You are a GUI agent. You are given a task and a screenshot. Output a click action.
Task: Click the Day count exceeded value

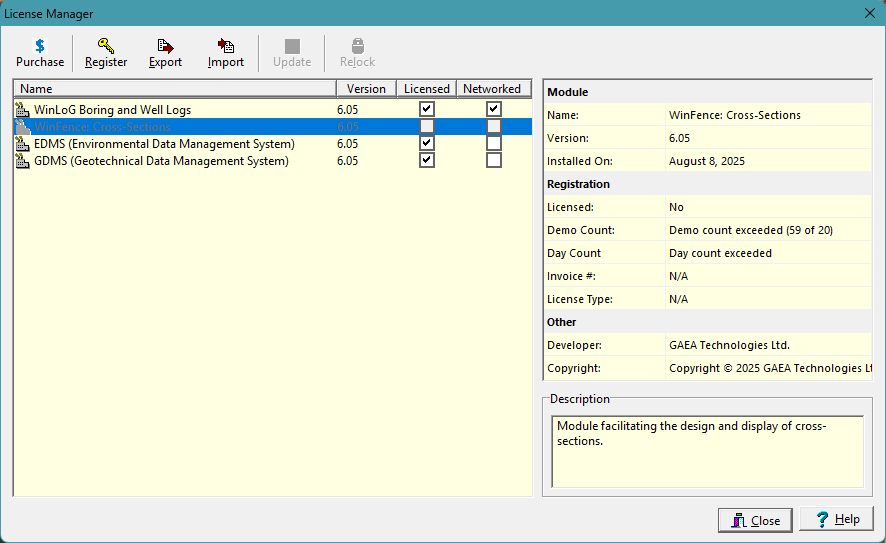720,253
